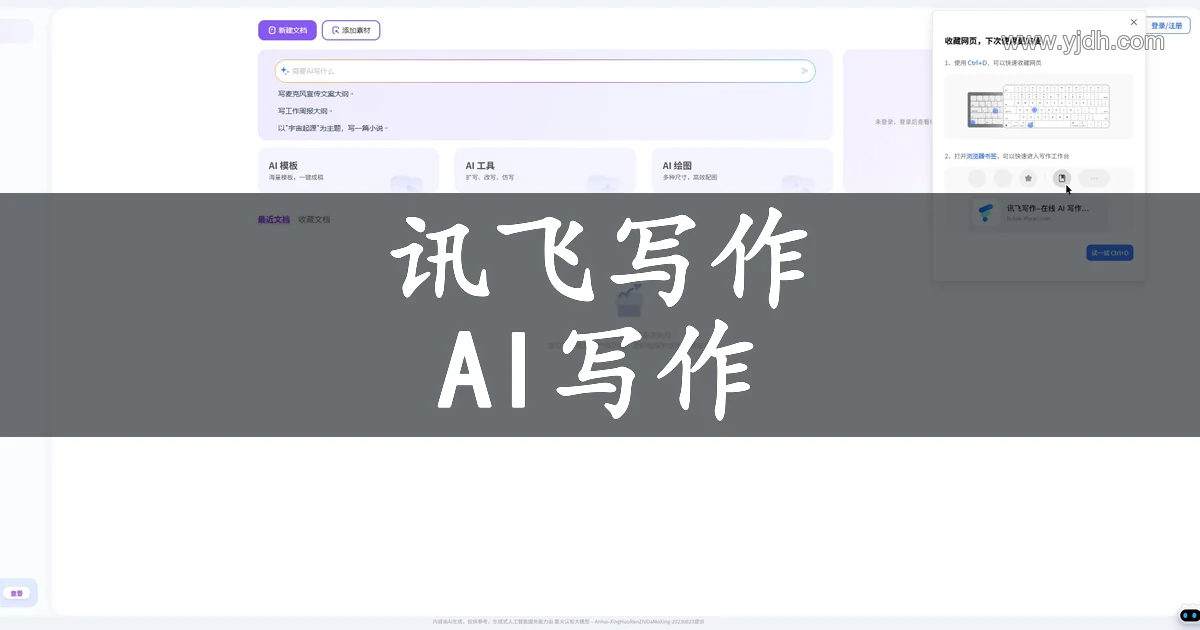
Task: Focus the AI writing prompt input field
Action: pos(545,71)
